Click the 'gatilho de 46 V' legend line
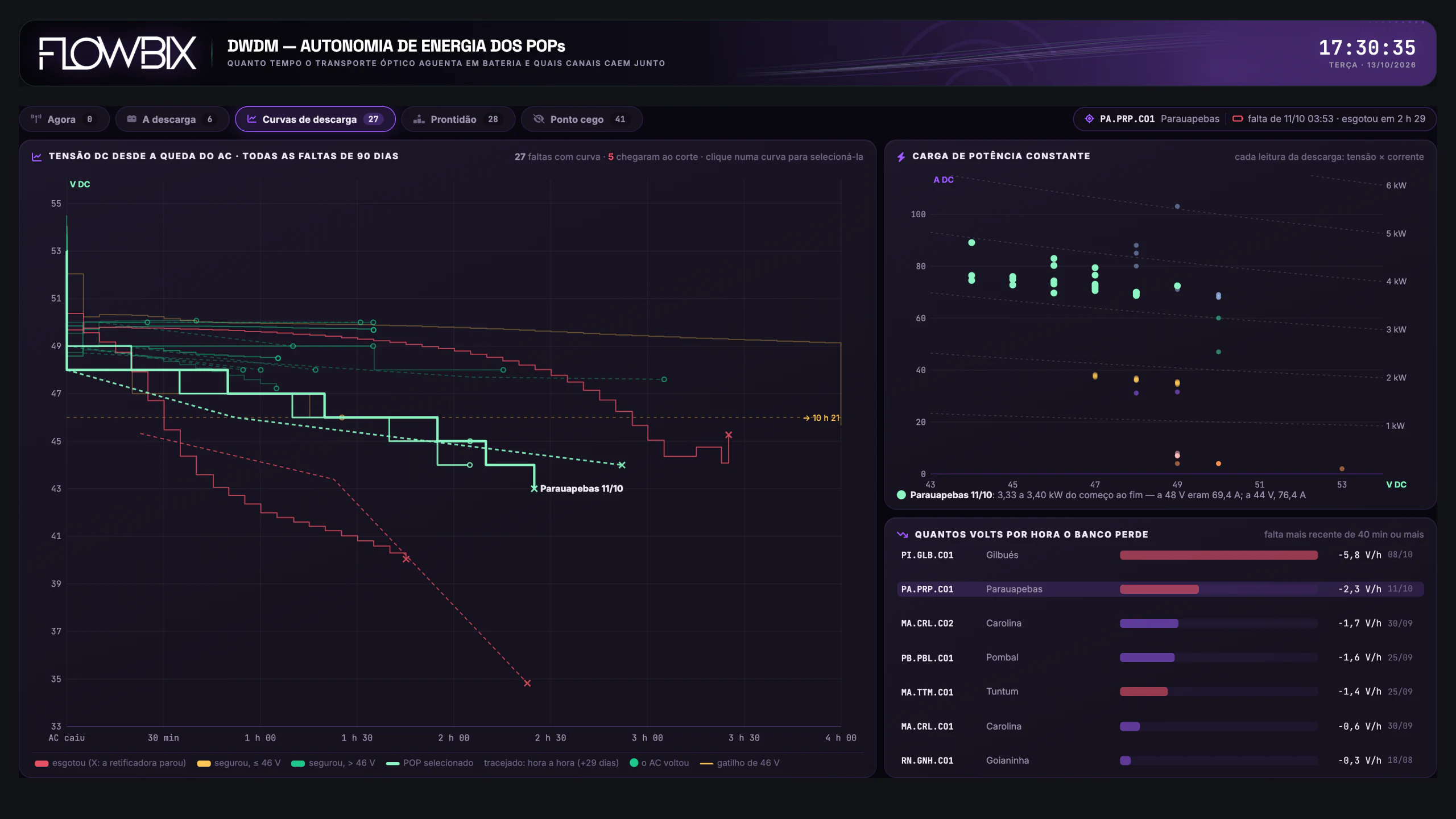The height and width of the screenshot is (819, 1456). 706,763
